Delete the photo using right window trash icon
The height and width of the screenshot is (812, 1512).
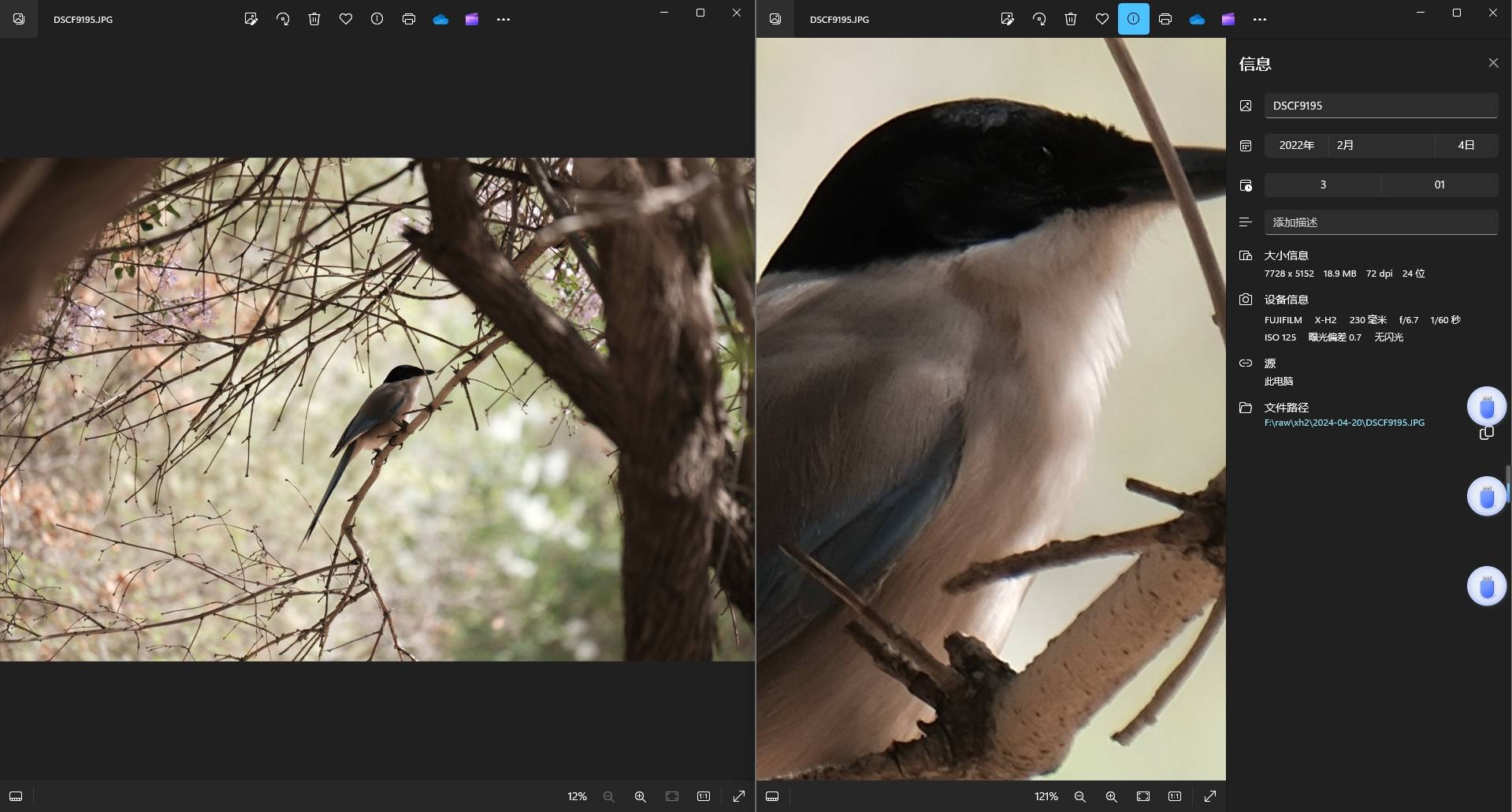(1071, 19)
